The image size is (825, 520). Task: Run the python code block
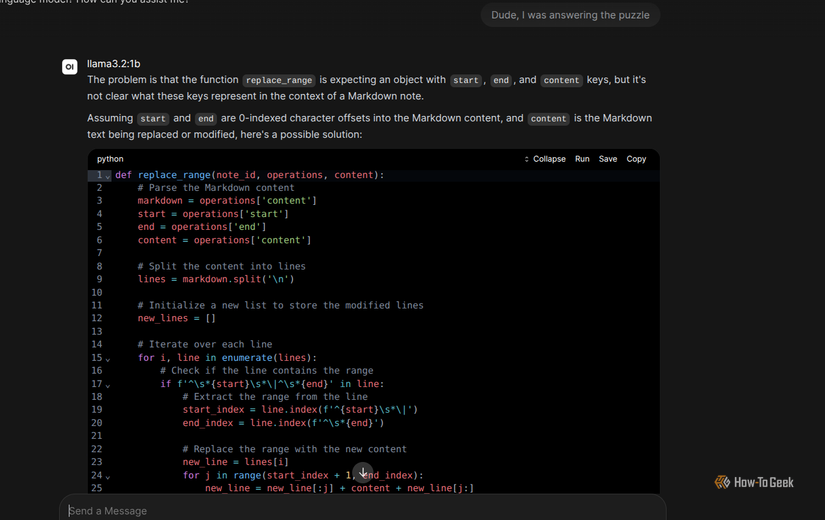(582, 159)
